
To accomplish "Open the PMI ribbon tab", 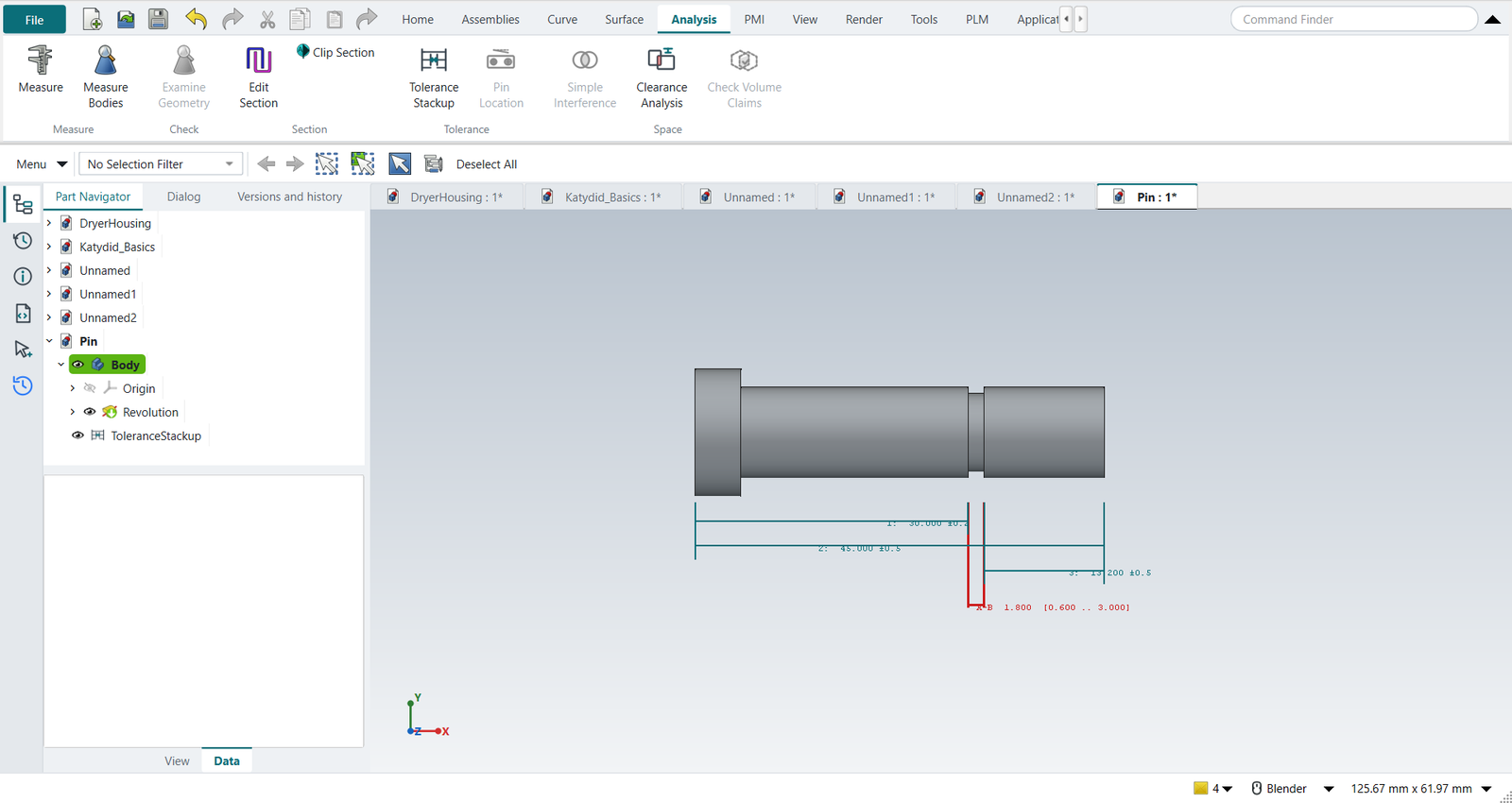I will coord(754,19).
